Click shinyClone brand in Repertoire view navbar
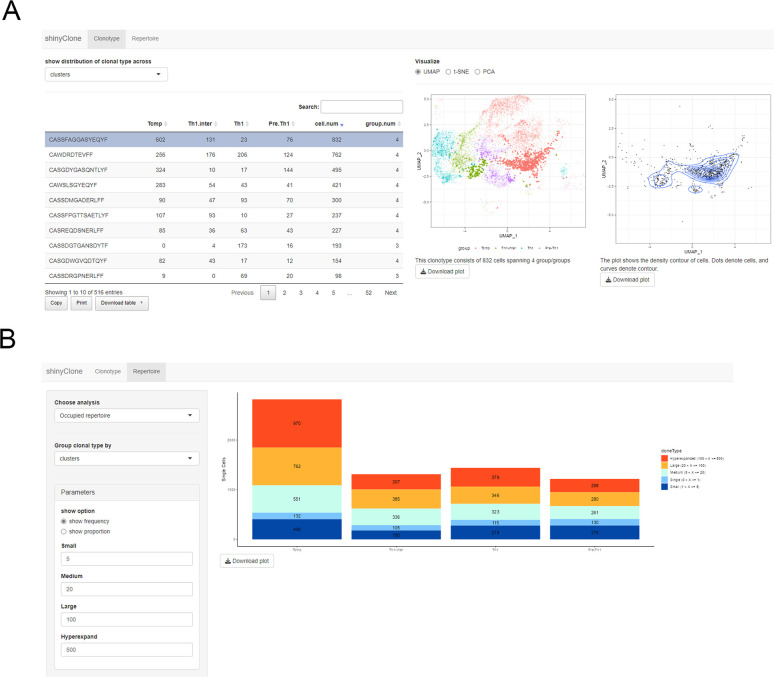The width and height of the screenshot is (774, 677). [64, 371]
